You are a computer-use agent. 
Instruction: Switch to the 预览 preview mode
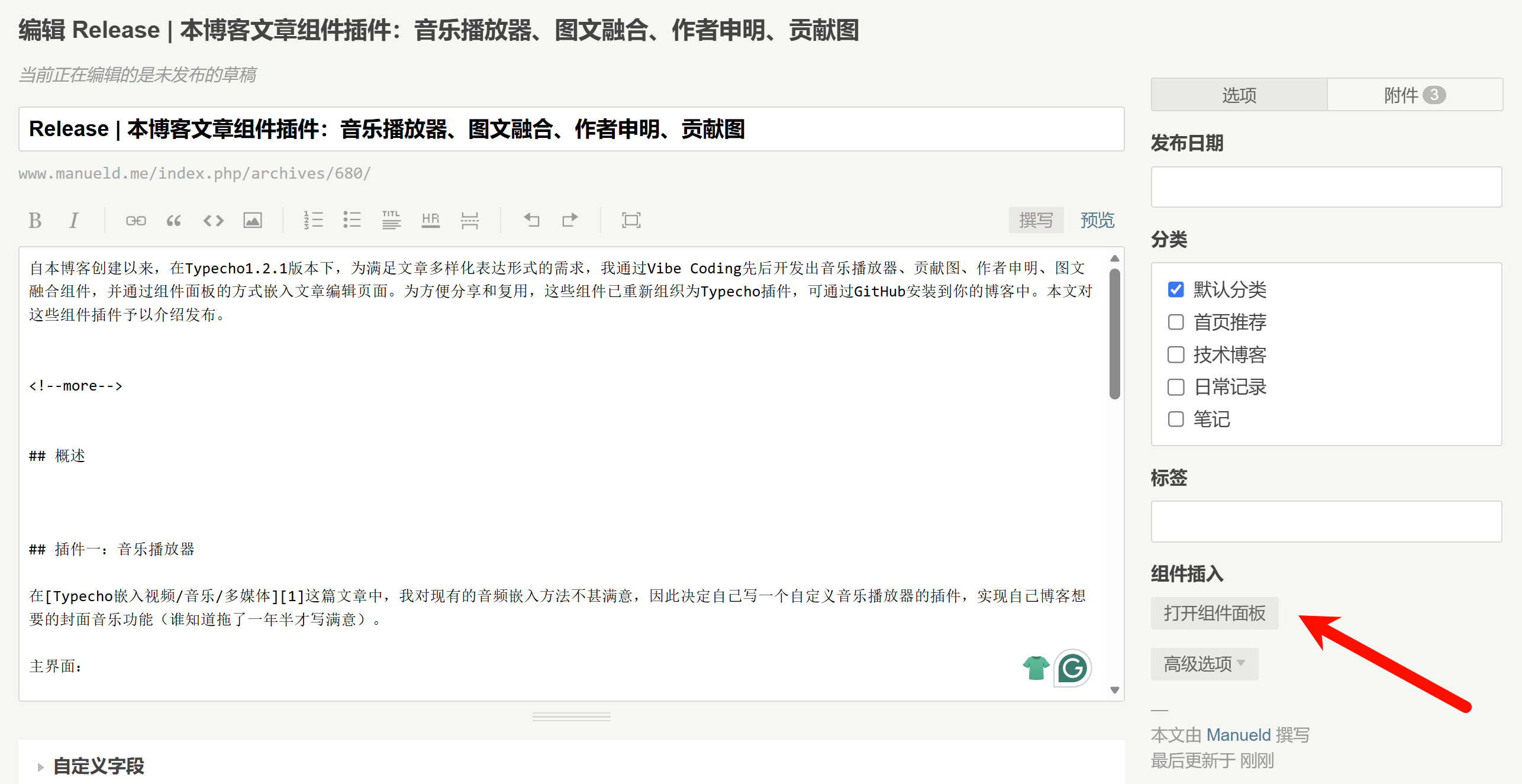click(x=1097, y=220)
